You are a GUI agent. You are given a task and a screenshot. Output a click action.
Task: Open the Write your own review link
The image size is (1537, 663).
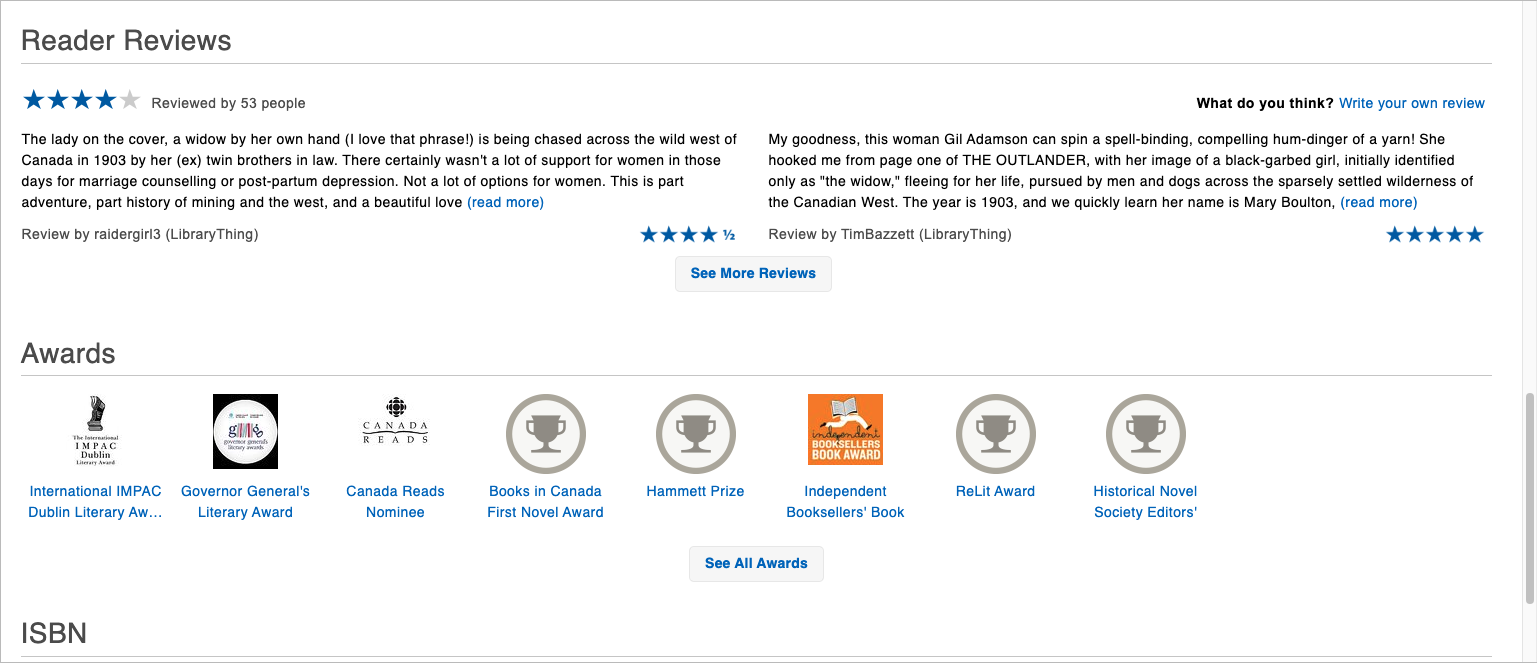(x=1411, y=103)
